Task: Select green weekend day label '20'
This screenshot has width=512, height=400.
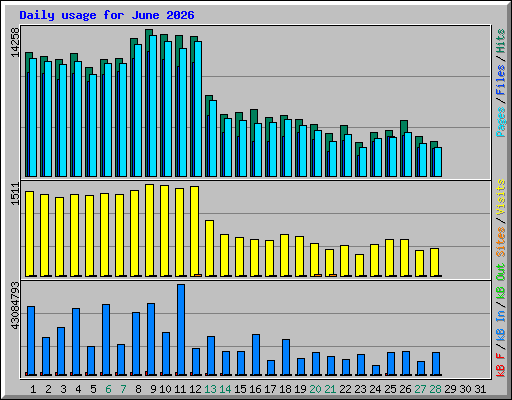Action: pos(315,389)
